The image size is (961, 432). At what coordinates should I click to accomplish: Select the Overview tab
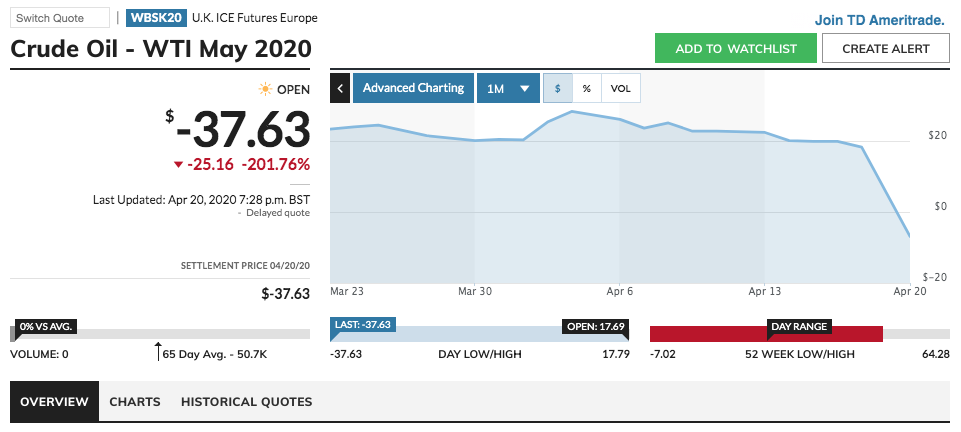pyautogui.click(x=54, y=402)
